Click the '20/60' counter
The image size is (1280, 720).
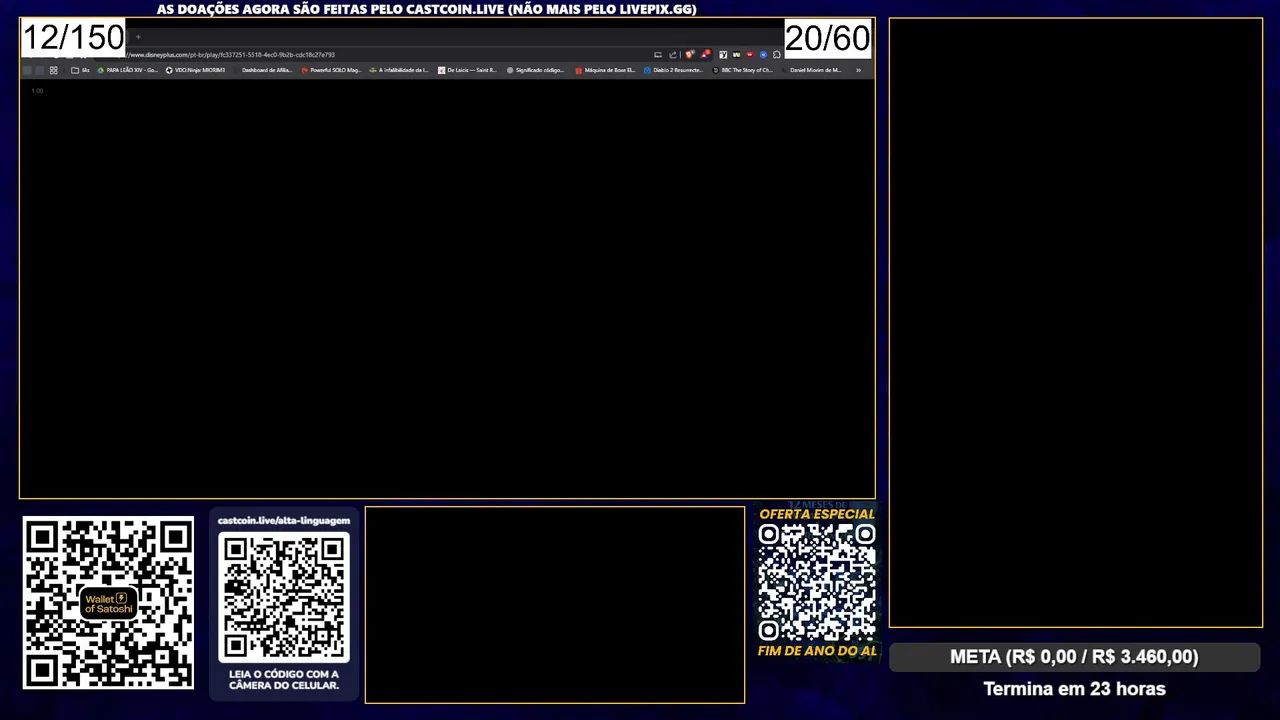pos(828,38)
